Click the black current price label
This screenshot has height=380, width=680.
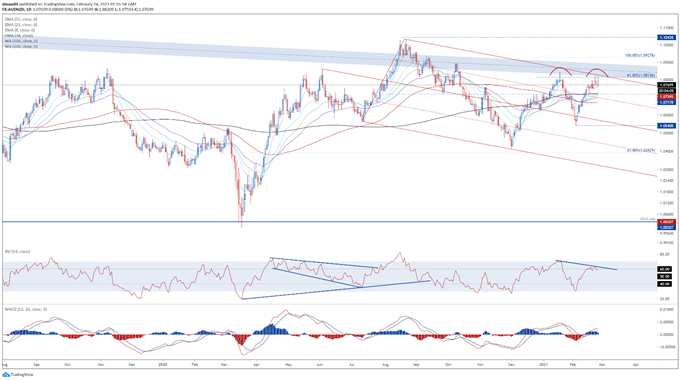point(666,85)
